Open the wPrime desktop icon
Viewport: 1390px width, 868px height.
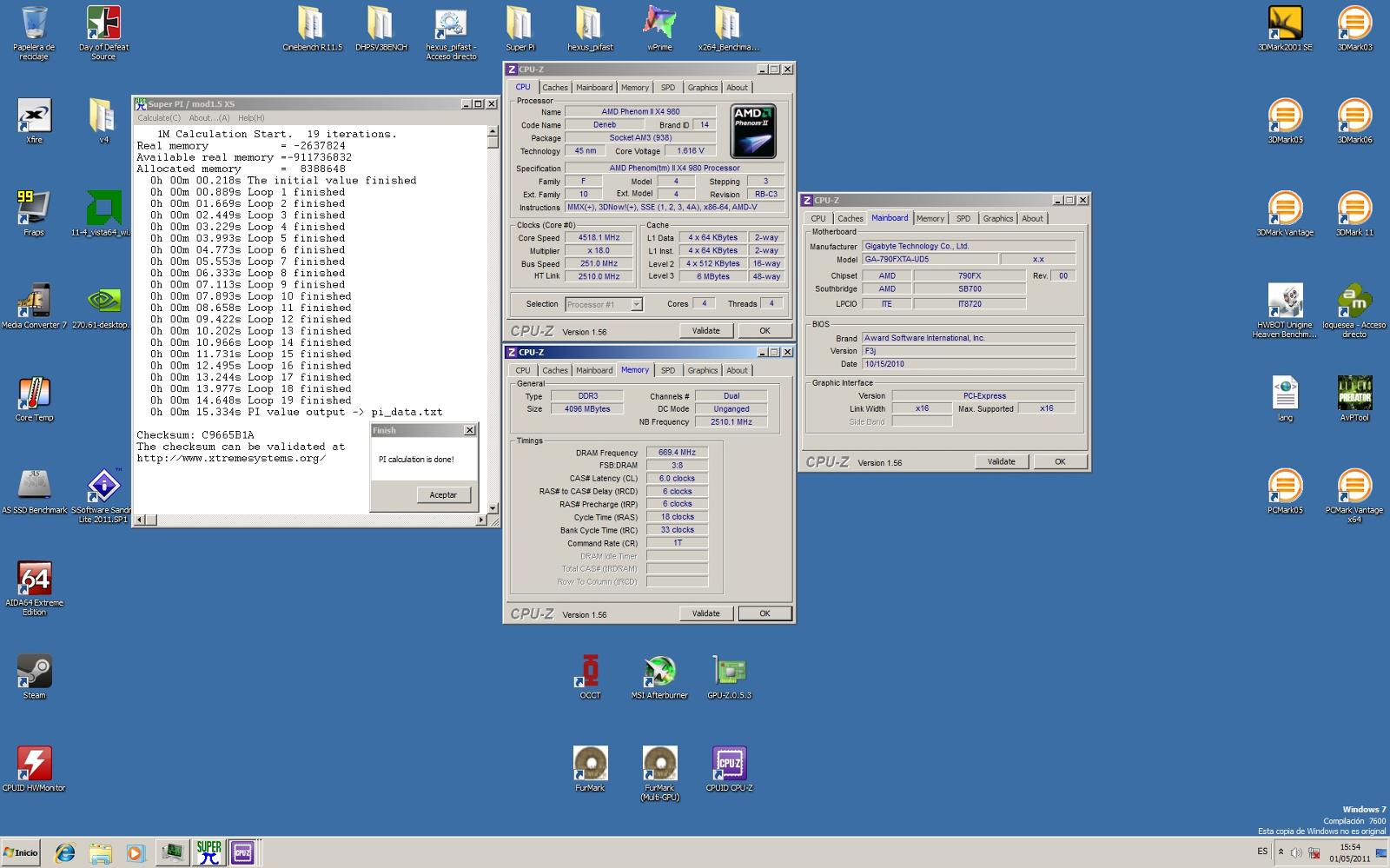659,29
